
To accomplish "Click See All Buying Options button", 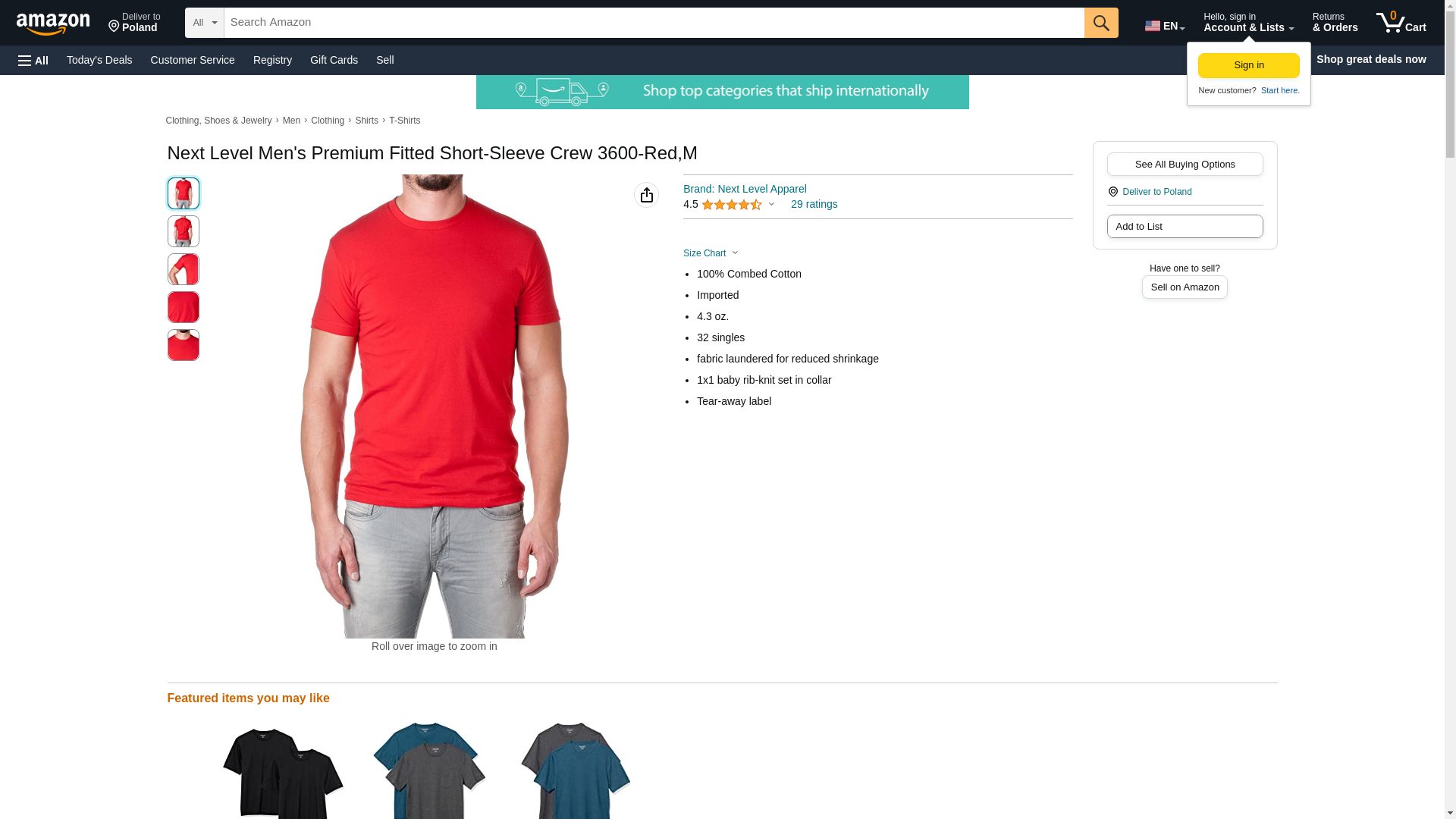I will coord(1185,164).
